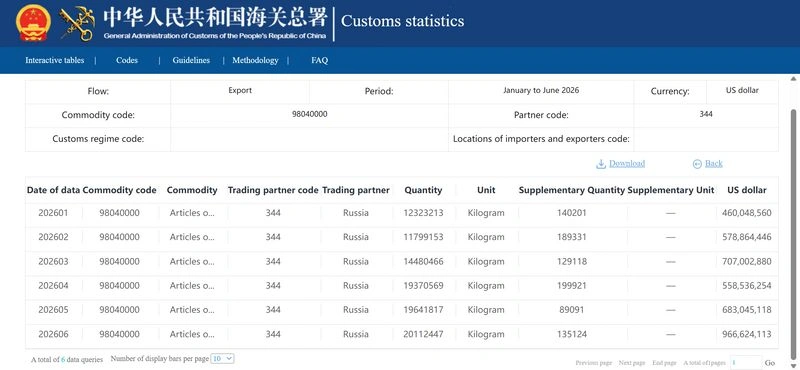The image size is (800, 370).
Task: Click the Download link
Action: coord(627,163)
